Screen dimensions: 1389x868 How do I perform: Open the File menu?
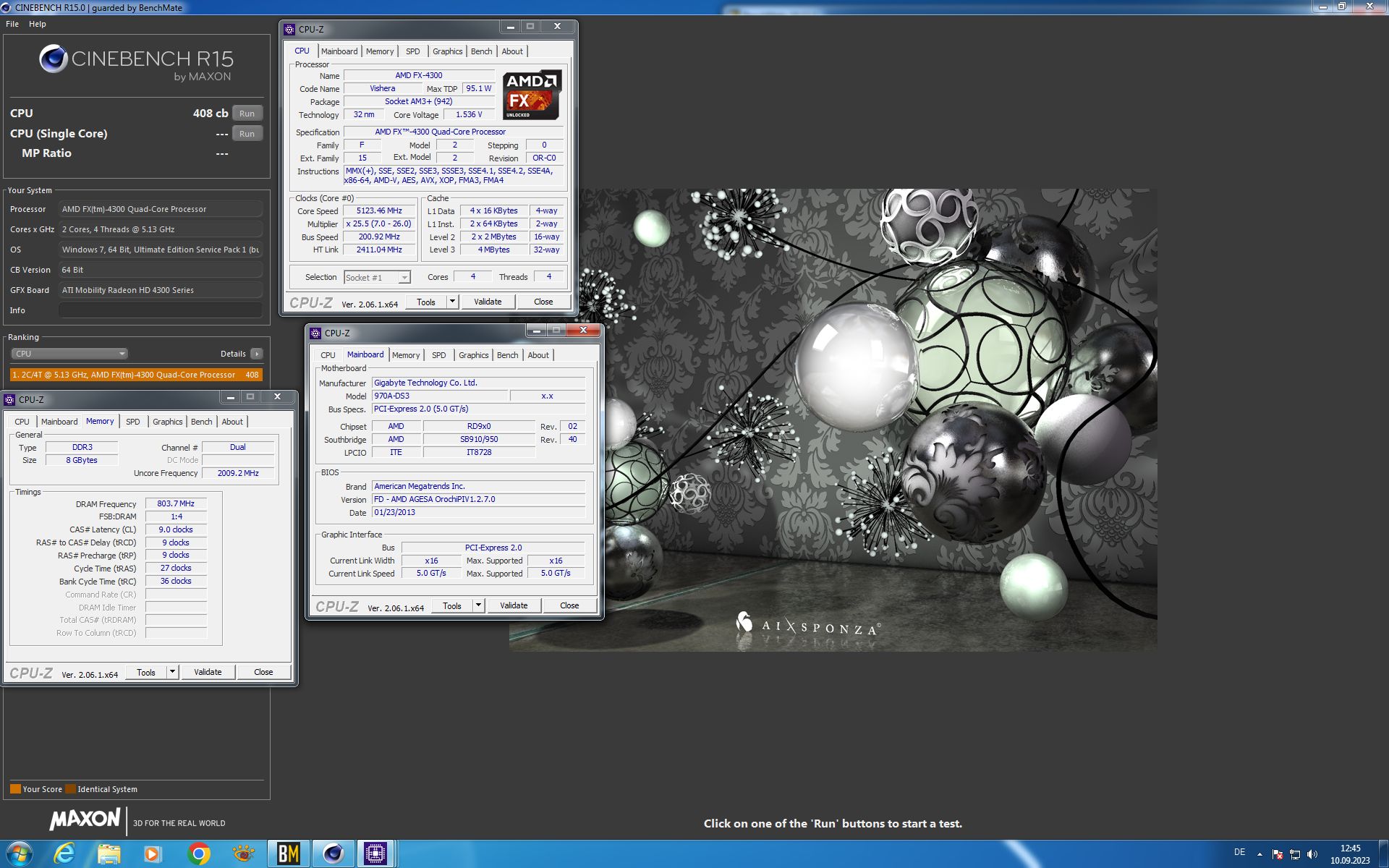[x=12, y=24]
